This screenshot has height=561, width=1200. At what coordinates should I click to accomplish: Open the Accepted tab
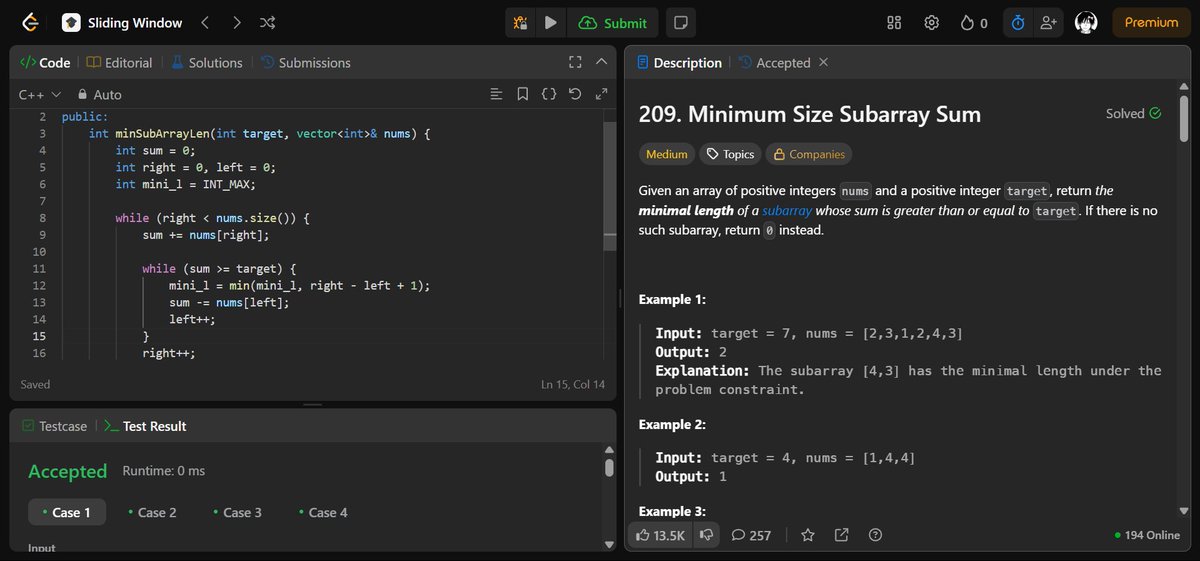[774, 62]
